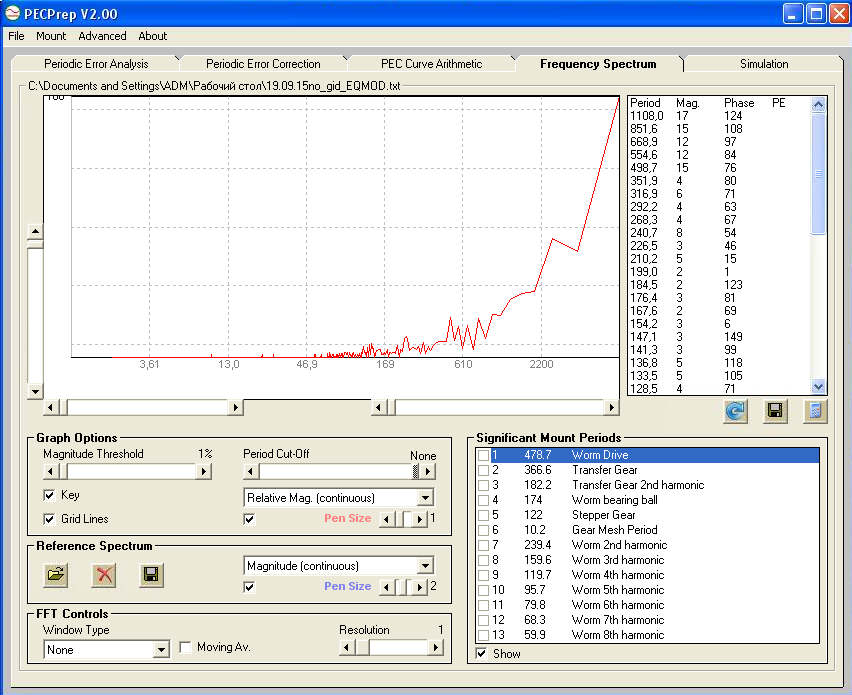This screenshot has height=695, width=852.
Task: Click the Magnitude Threshold slider track
Action: pos(130,471)
